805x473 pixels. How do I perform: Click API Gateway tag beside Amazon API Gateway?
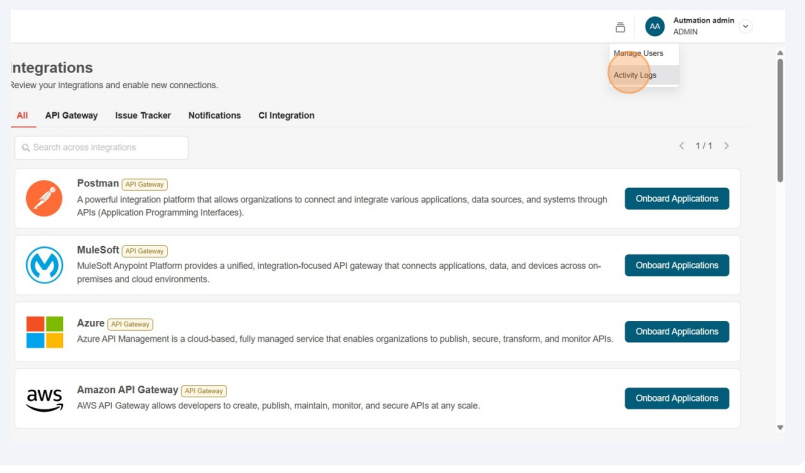click(204, 391)
